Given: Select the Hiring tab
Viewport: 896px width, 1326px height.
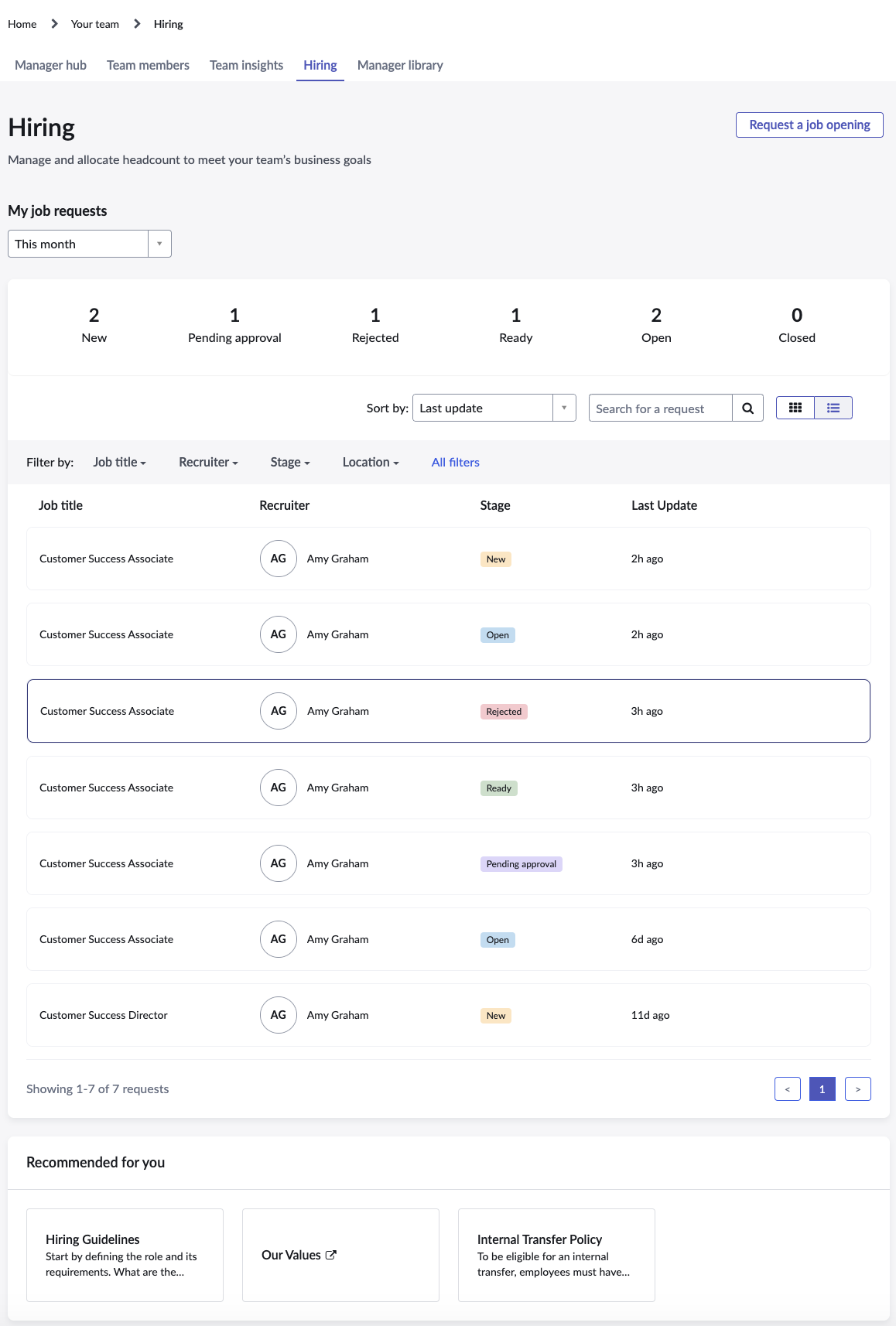Looking at the screenshot, I should click(x=320, y=65).
